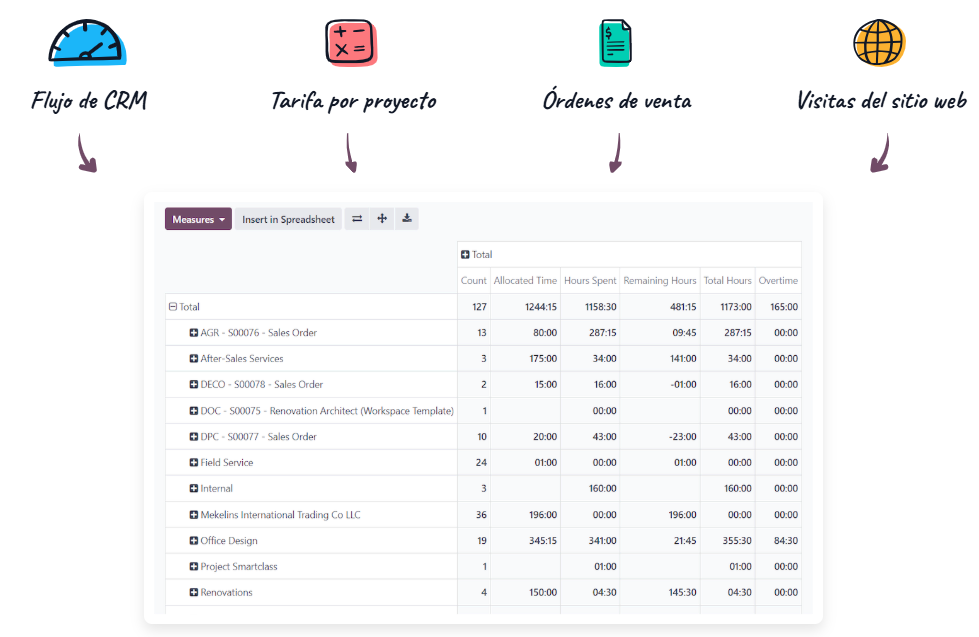This screenshot has height=637, width=979.
Task: Expand the AGR - S00076 Sales Order row
Action: point(194,333)
